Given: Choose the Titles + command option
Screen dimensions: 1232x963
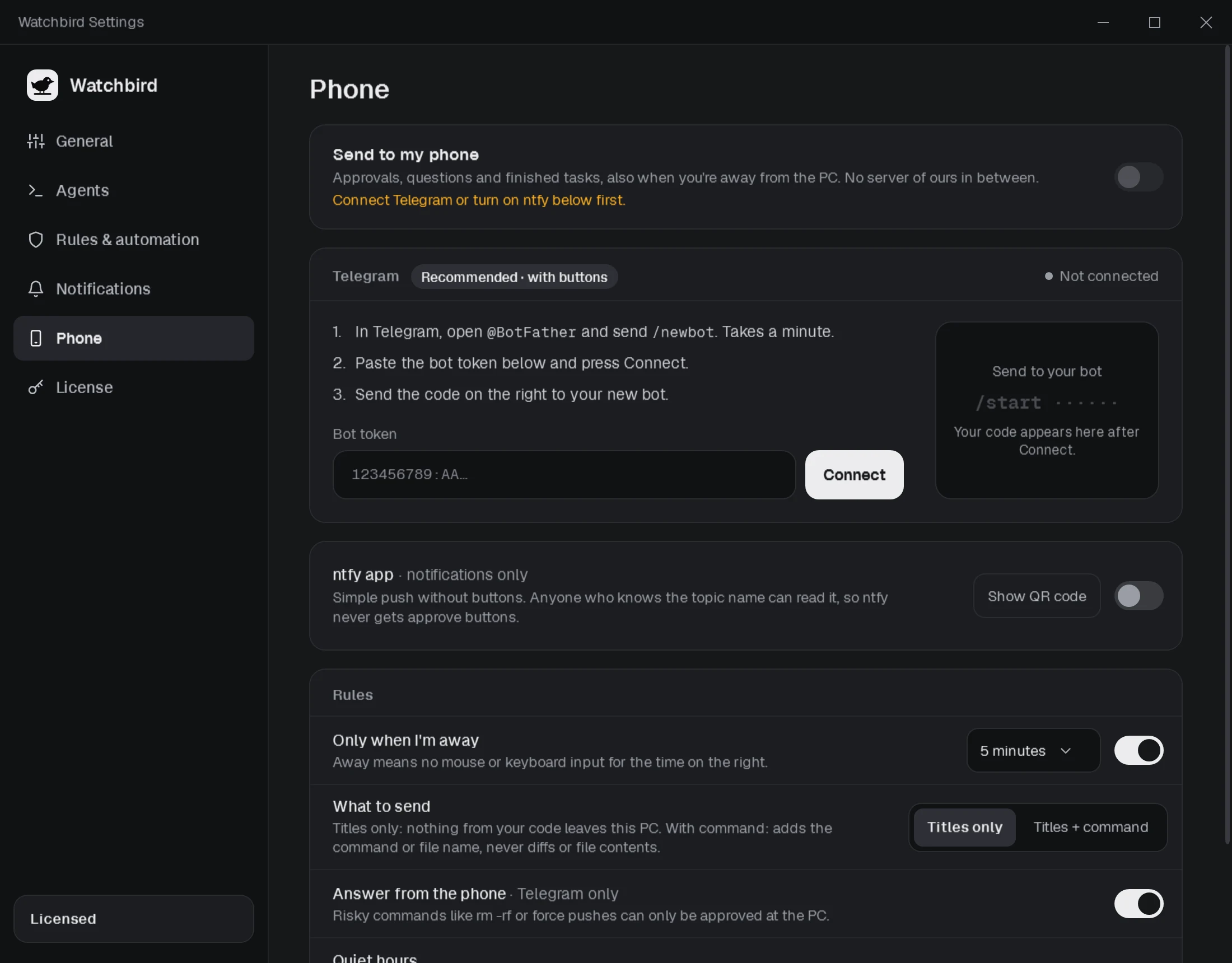Looking at the screenshot, I should click(x=1090, y=827).
